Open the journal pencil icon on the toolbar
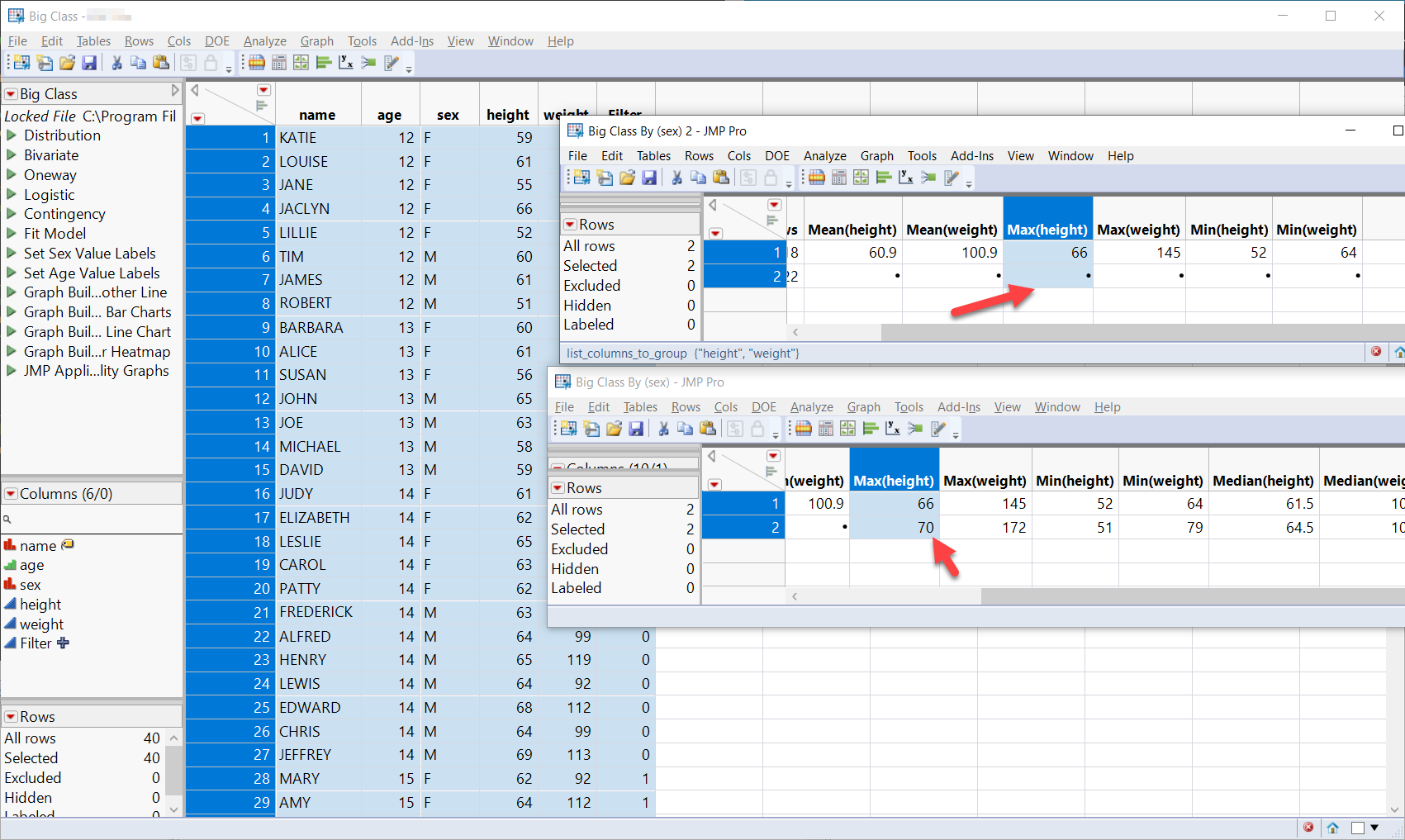1405x840 pixels. tap(391, 64)
